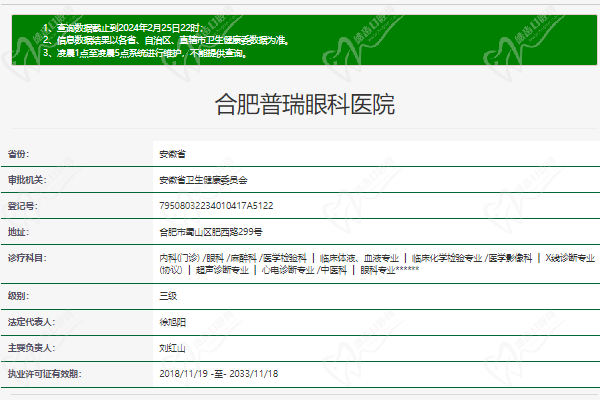Image resolution: width=600 pixels, height=400 pixels.
Task: Select main person name 刘红山
Action: pos(172,348)
